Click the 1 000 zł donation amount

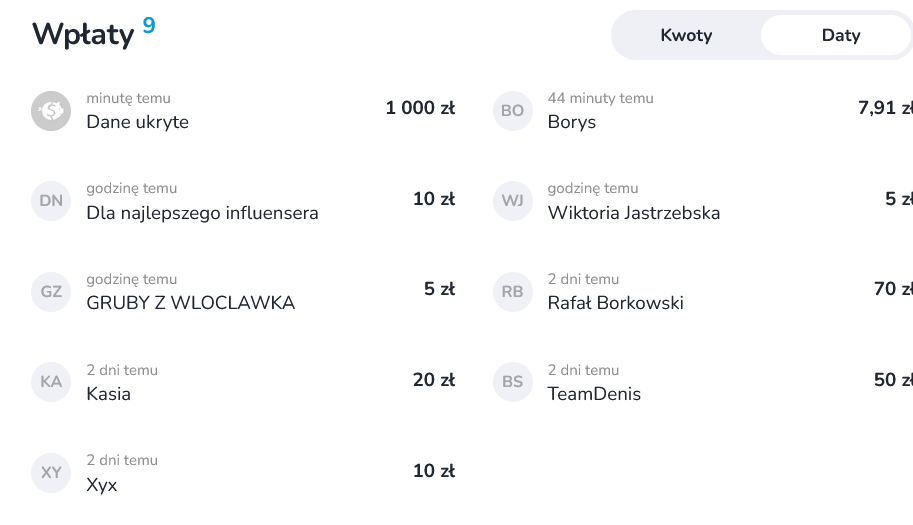(420, 108)
